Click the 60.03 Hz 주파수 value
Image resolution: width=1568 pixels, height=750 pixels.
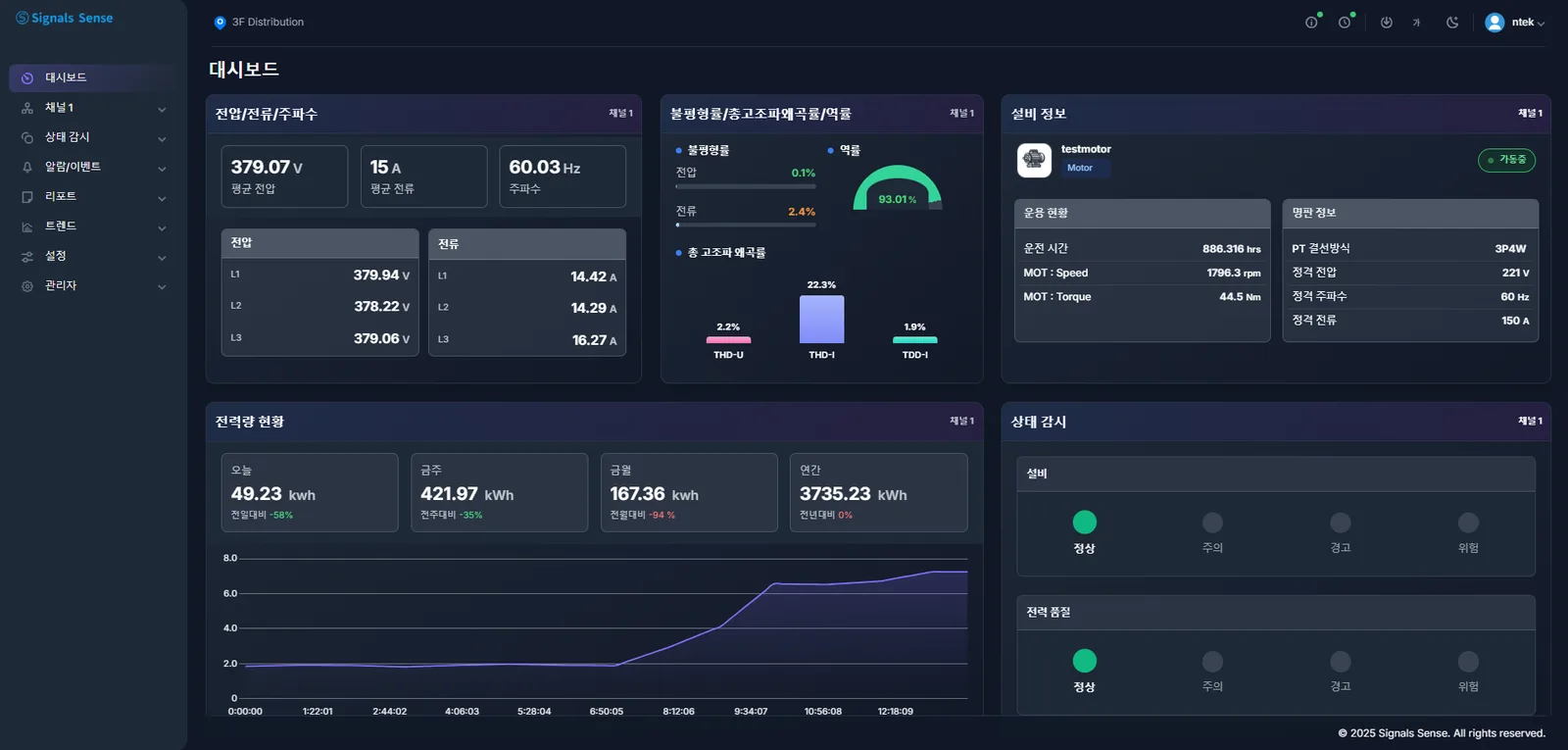point(545,168)
